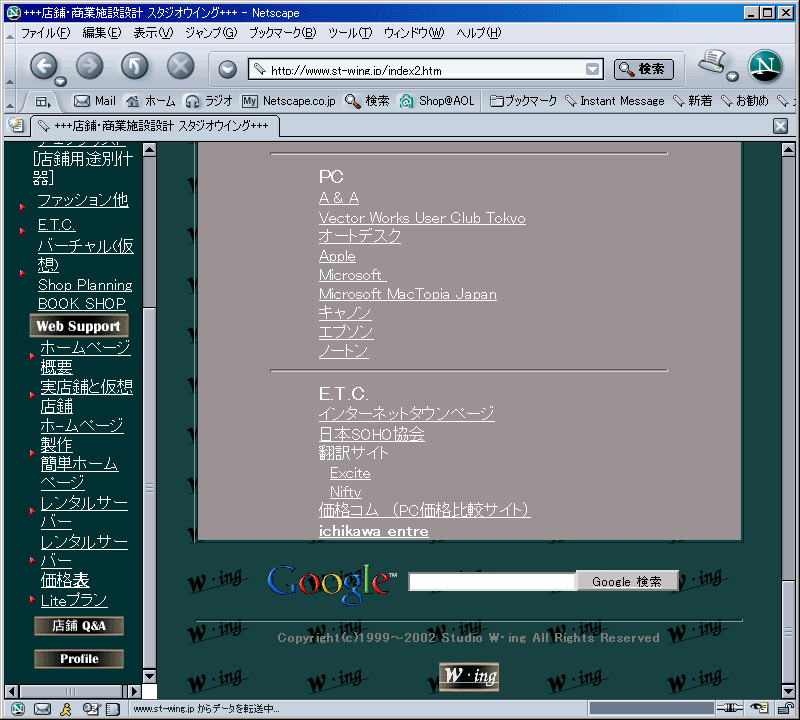The image size is (800, 720).
Task: Collapse the personal toolbar grippy
Action: click(10, 101)
